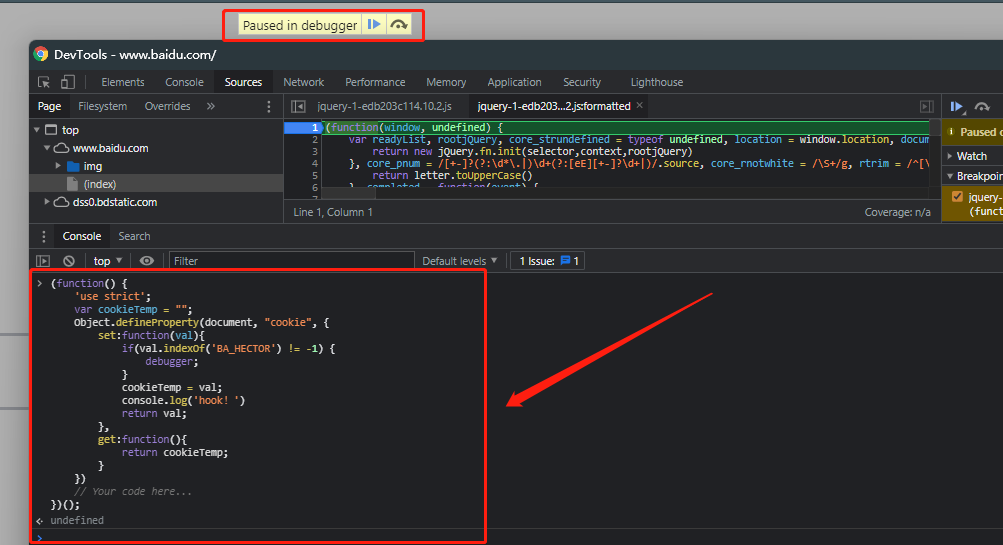Toggle the device toolbar icon
The width and height of the screenshot is (1003, 545).
[68, 82]
